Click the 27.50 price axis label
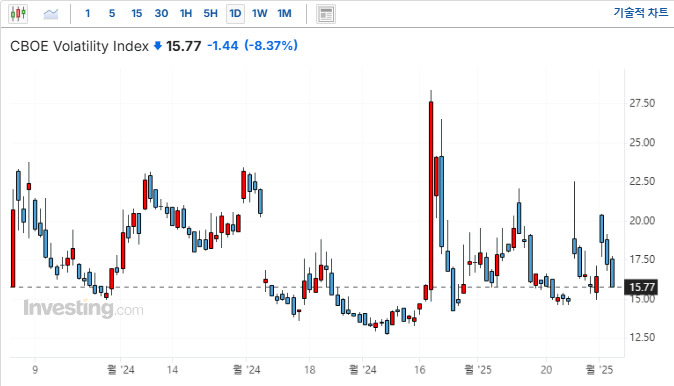The width and height of the screenshot is (674, 386). [x=642, y=103]
